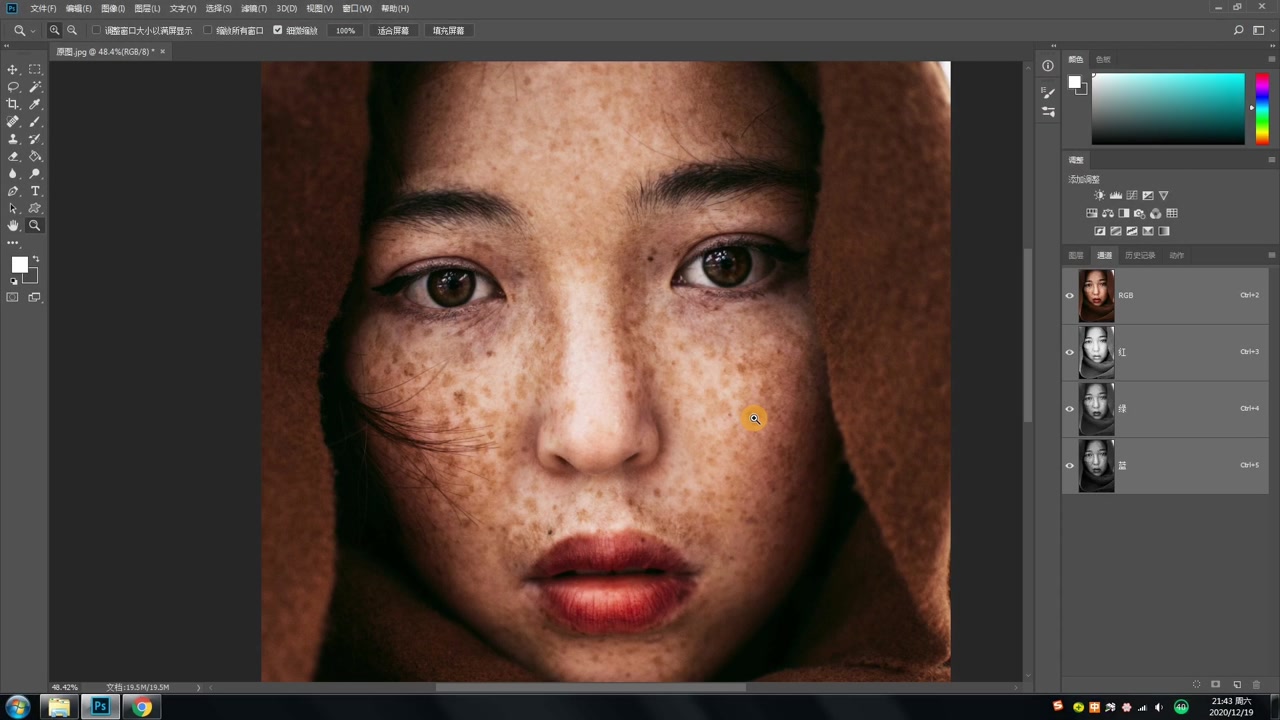
Task: Switch to the History tab
Action: (1140, 255)
